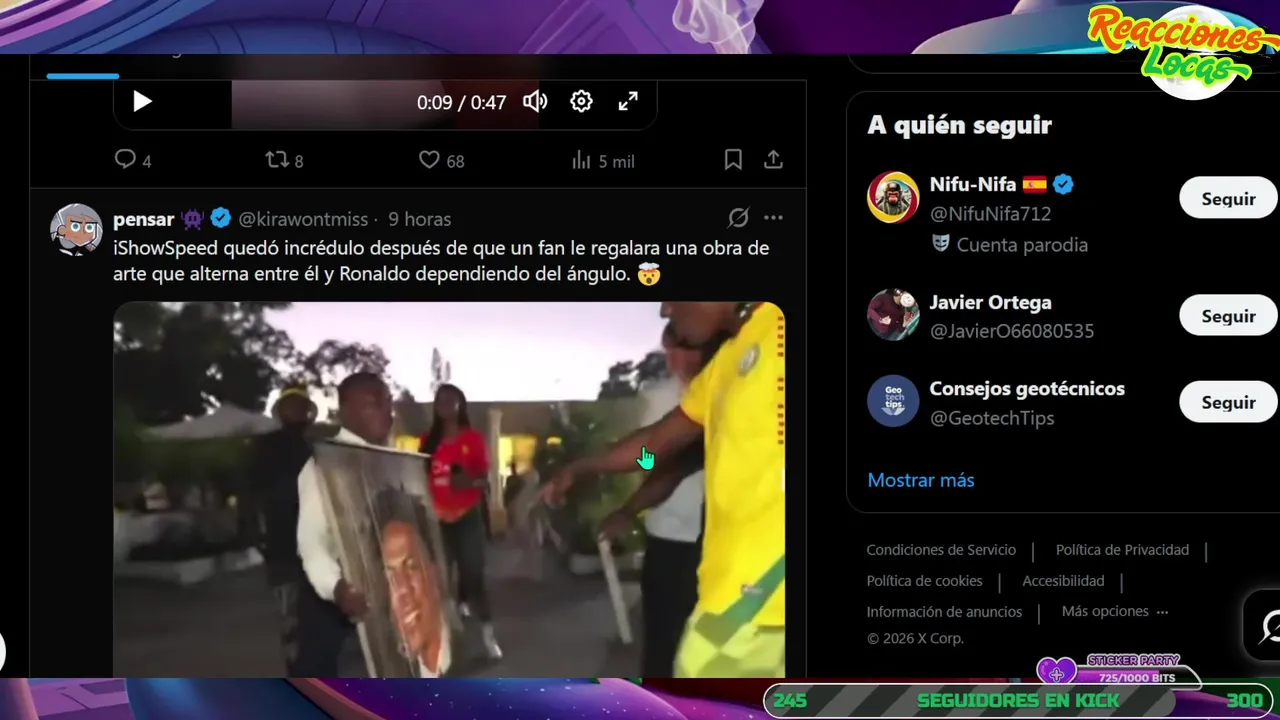Click the 9 horas timestamp
Image resolution: width=1280 pixels, height=720 pixels.
pos(419,219)
